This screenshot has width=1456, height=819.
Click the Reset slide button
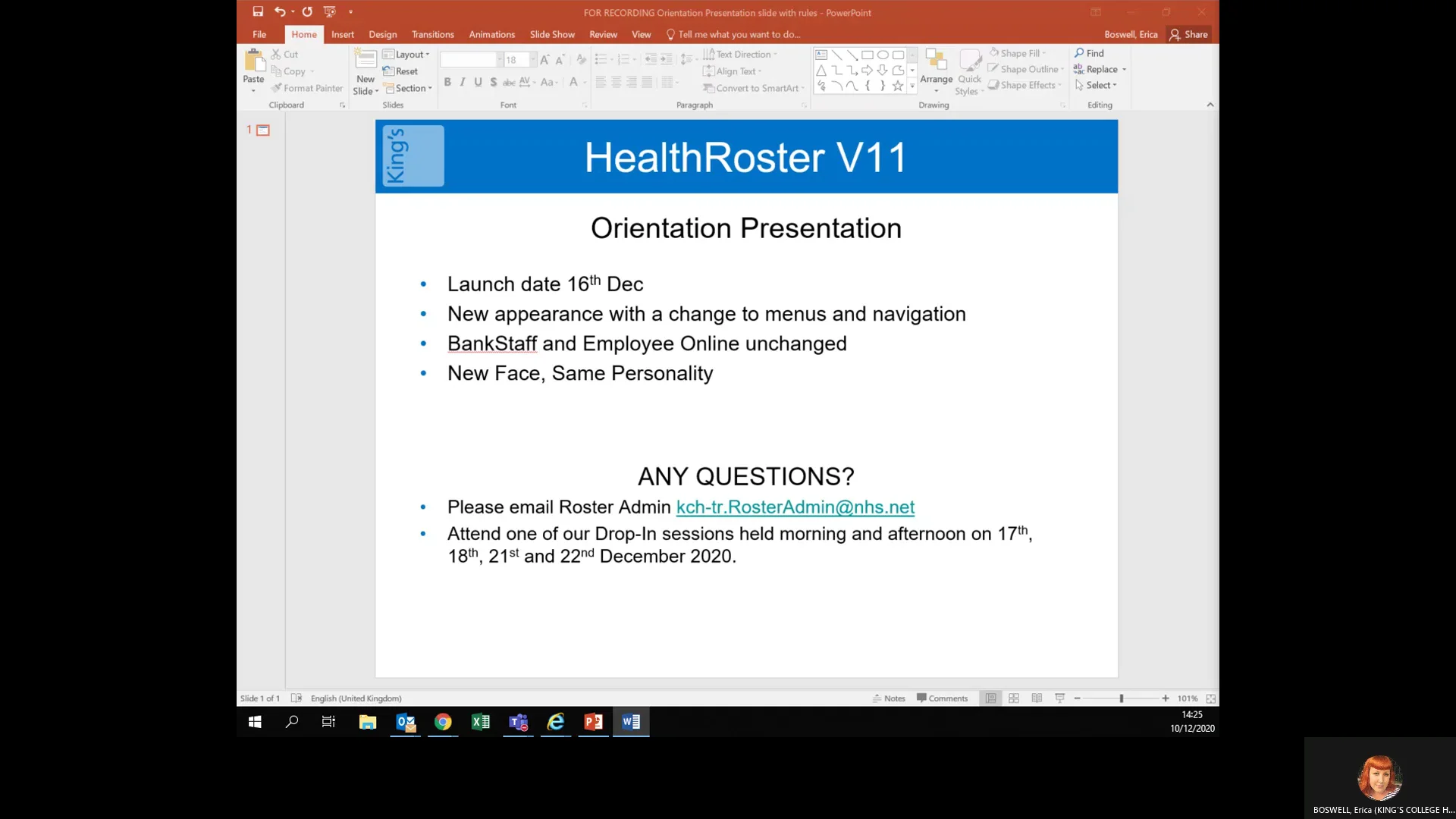[400, 71]
